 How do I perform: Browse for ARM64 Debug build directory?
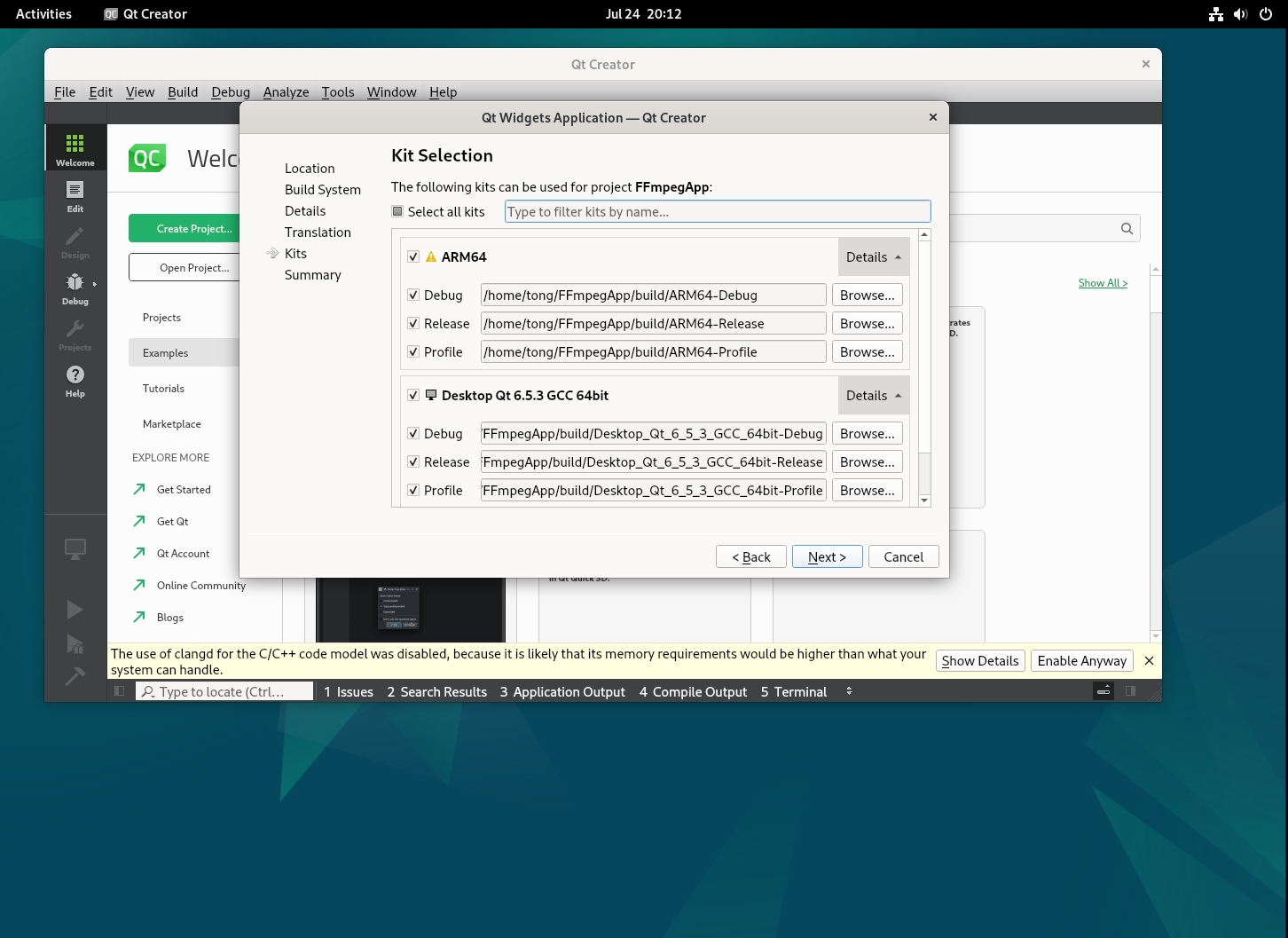point(868,295)
